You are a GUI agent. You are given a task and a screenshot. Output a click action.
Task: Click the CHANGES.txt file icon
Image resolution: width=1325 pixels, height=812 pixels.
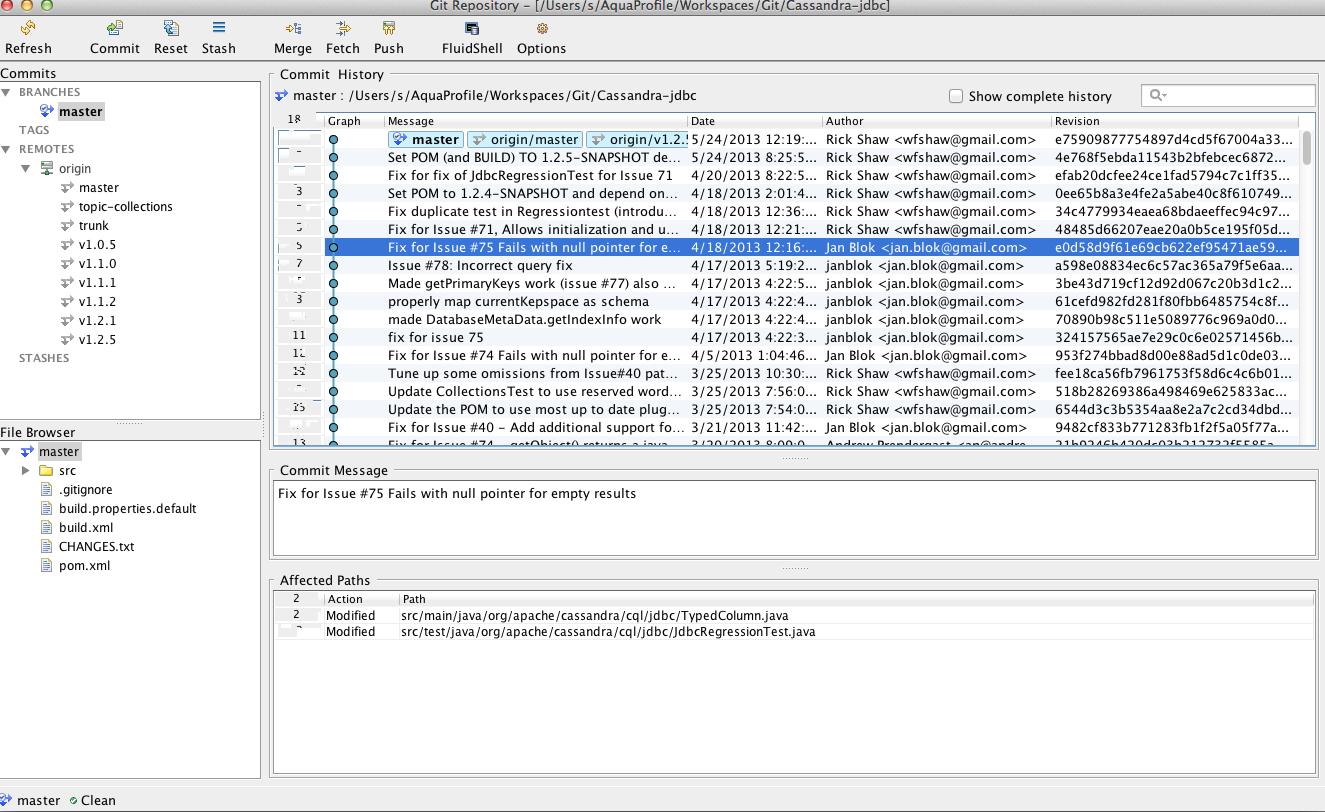(x=46, y=547)
